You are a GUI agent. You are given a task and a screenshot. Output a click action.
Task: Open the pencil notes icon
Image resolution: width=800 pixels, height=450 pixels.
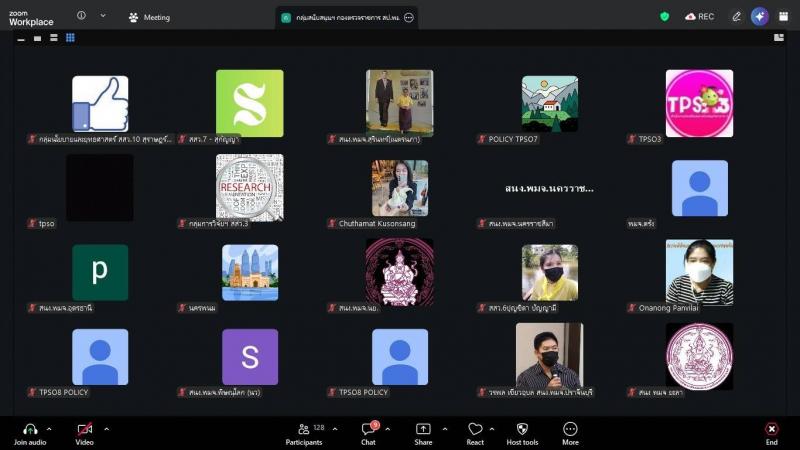coord(736,17)
